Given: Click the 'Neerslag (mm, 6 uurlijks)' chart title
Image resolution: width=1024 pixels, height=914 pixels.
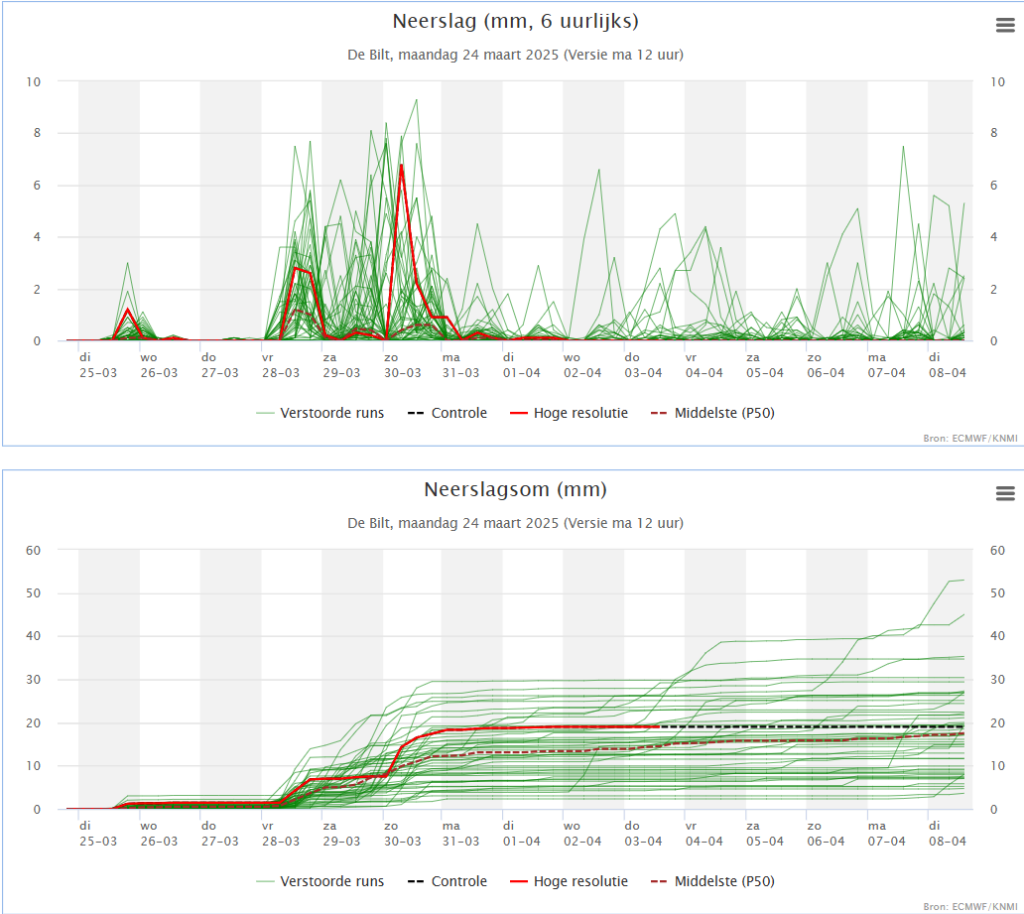Looking at the screenshot, I should (515, 22).
